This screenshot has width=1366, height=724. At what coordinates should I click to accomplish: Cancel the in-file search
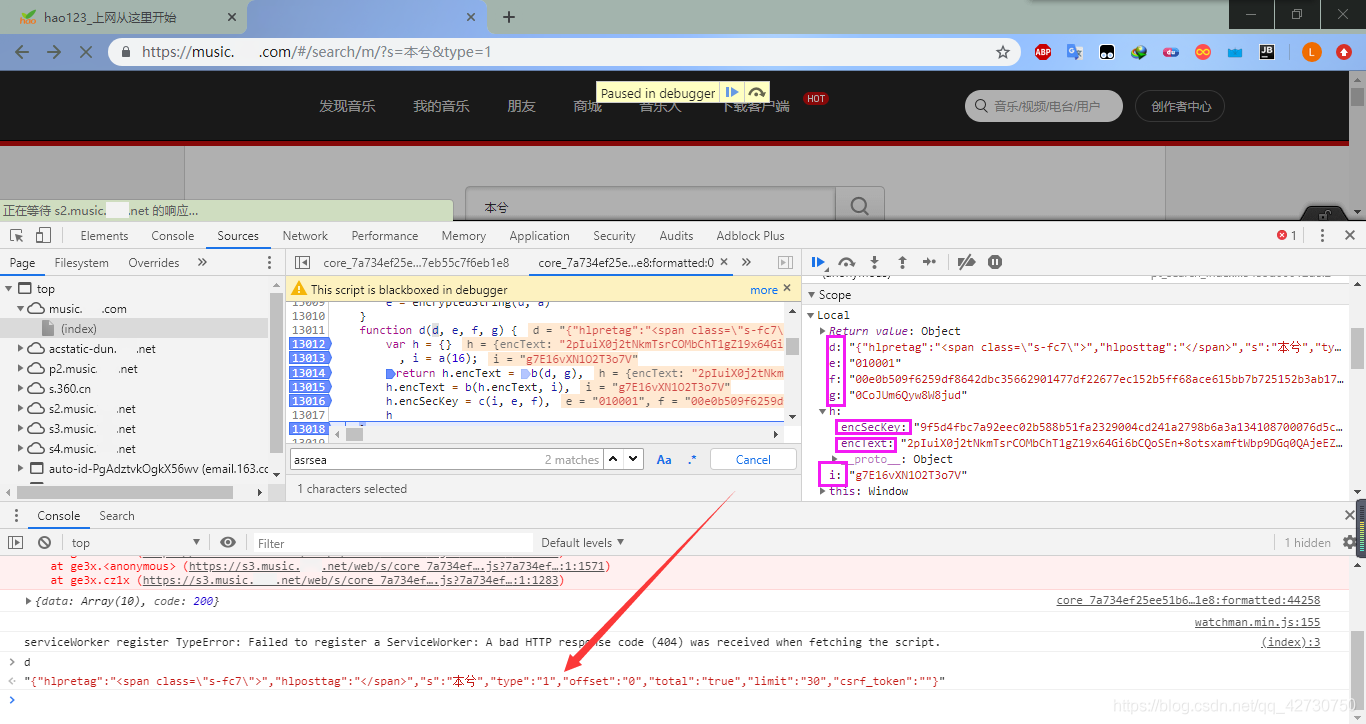click(753, 460)
